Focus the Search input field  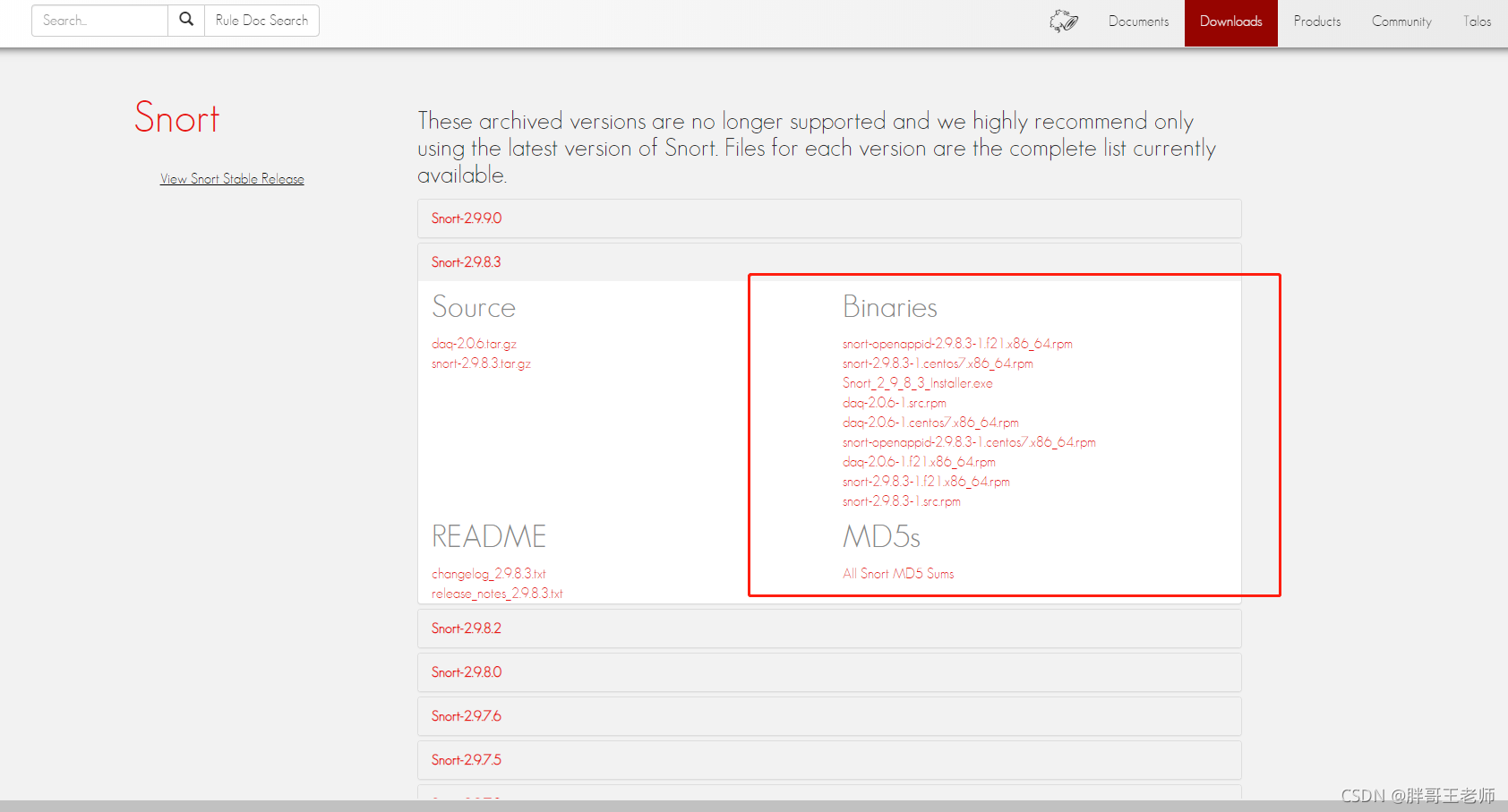click(99, 20)
